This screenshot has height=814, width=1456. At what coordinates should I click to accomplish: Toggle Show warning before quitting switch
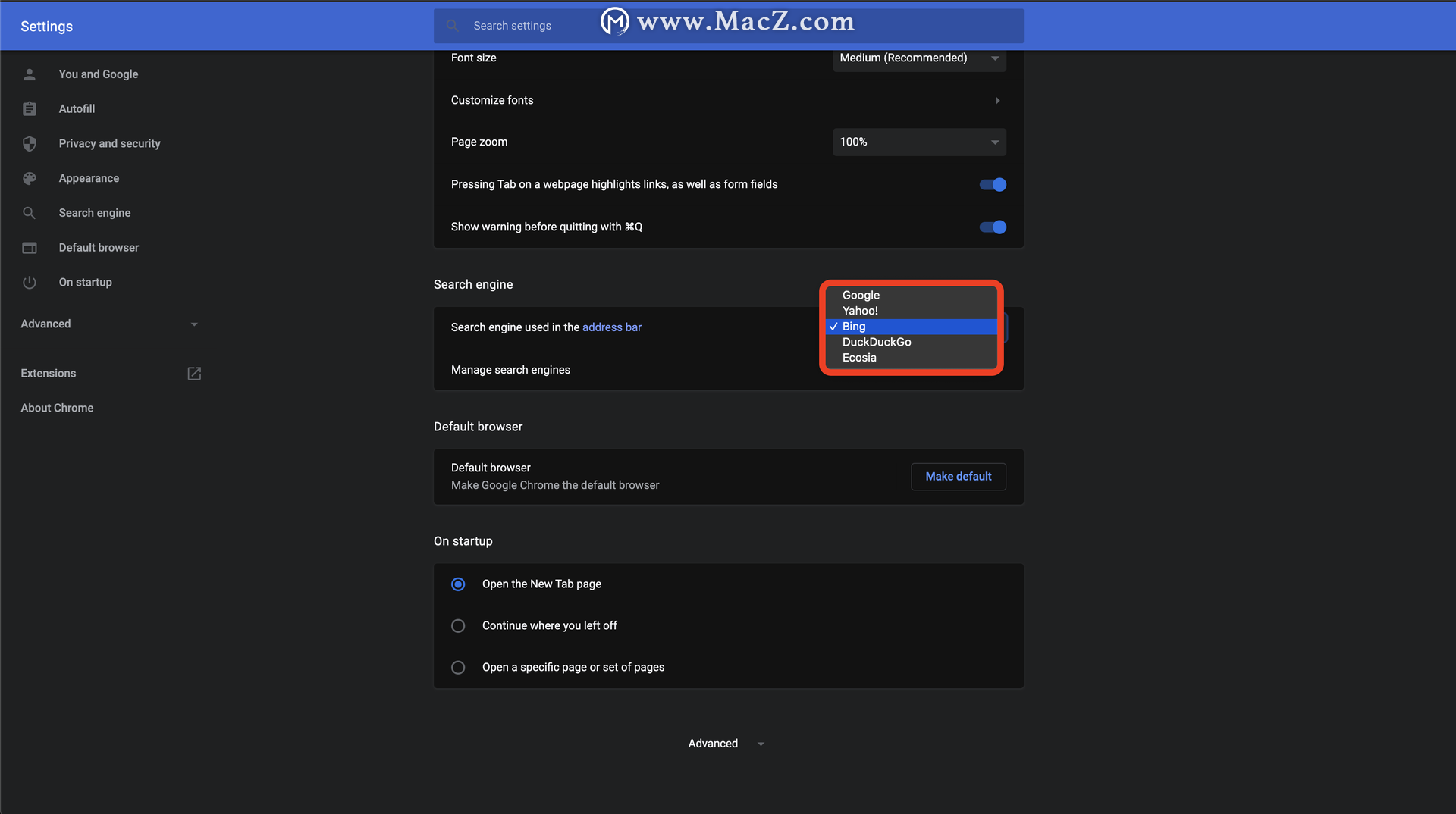point(993,227)
